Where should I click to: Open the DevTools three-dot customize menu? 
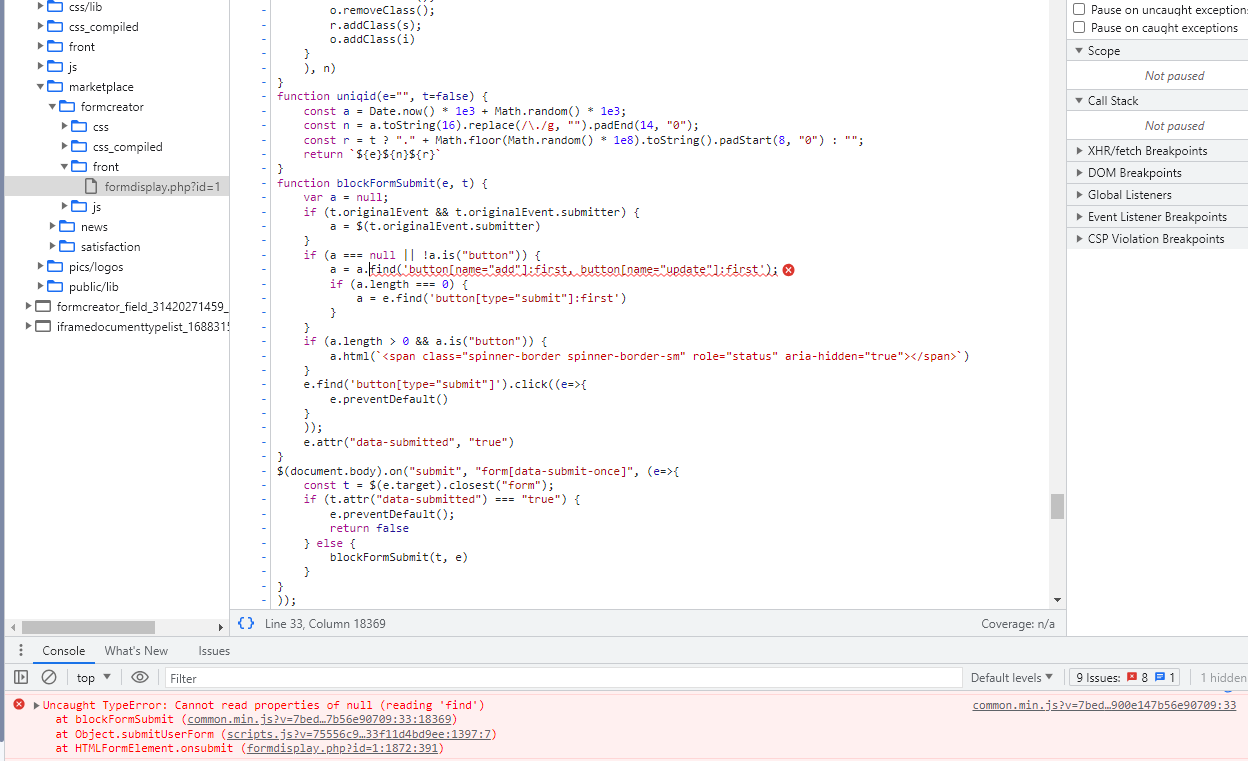20,650
